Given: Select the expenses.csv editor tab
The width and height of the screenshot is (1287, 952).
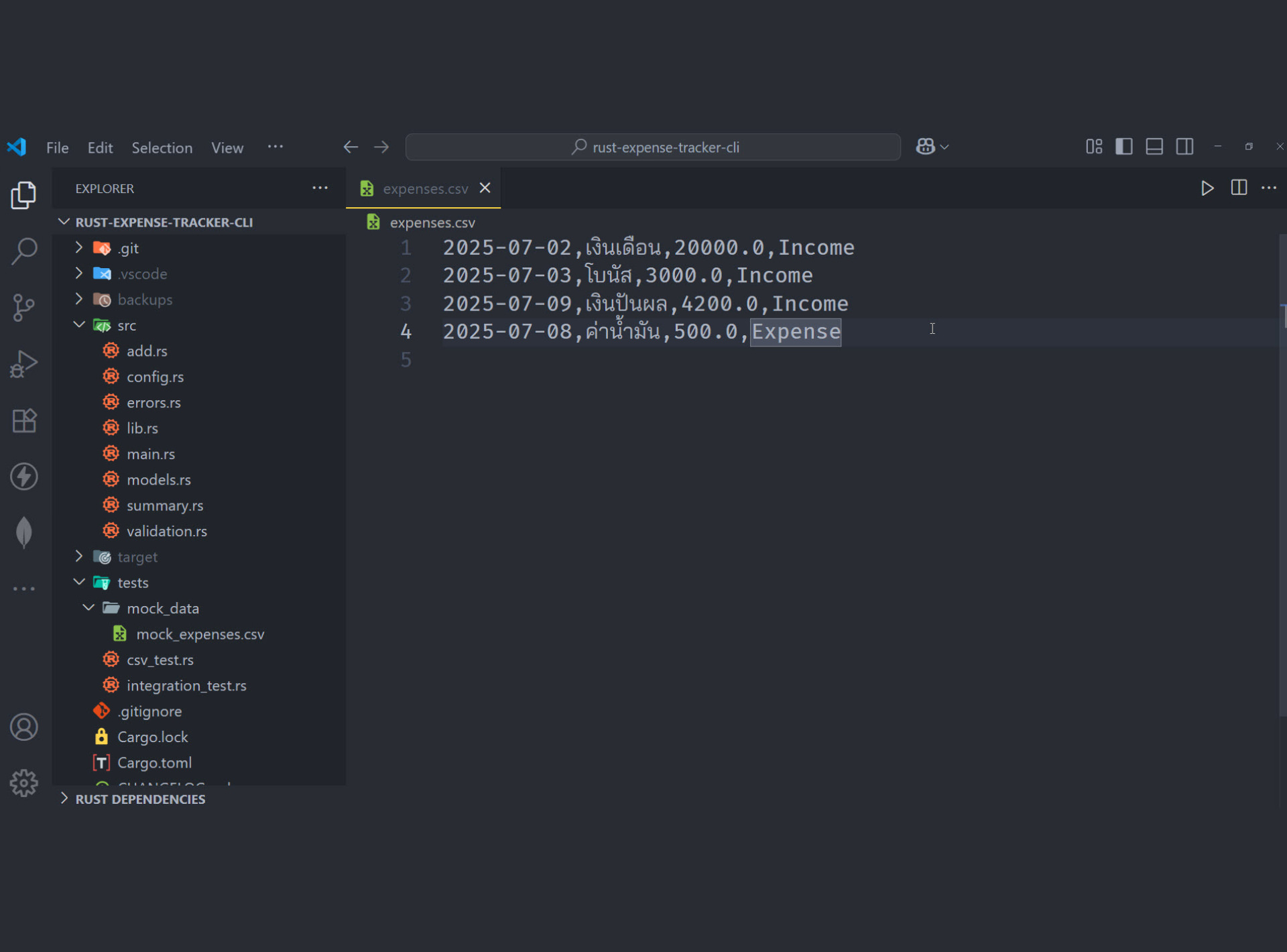Looking at the screenshot, I should (x=425, y=189).
